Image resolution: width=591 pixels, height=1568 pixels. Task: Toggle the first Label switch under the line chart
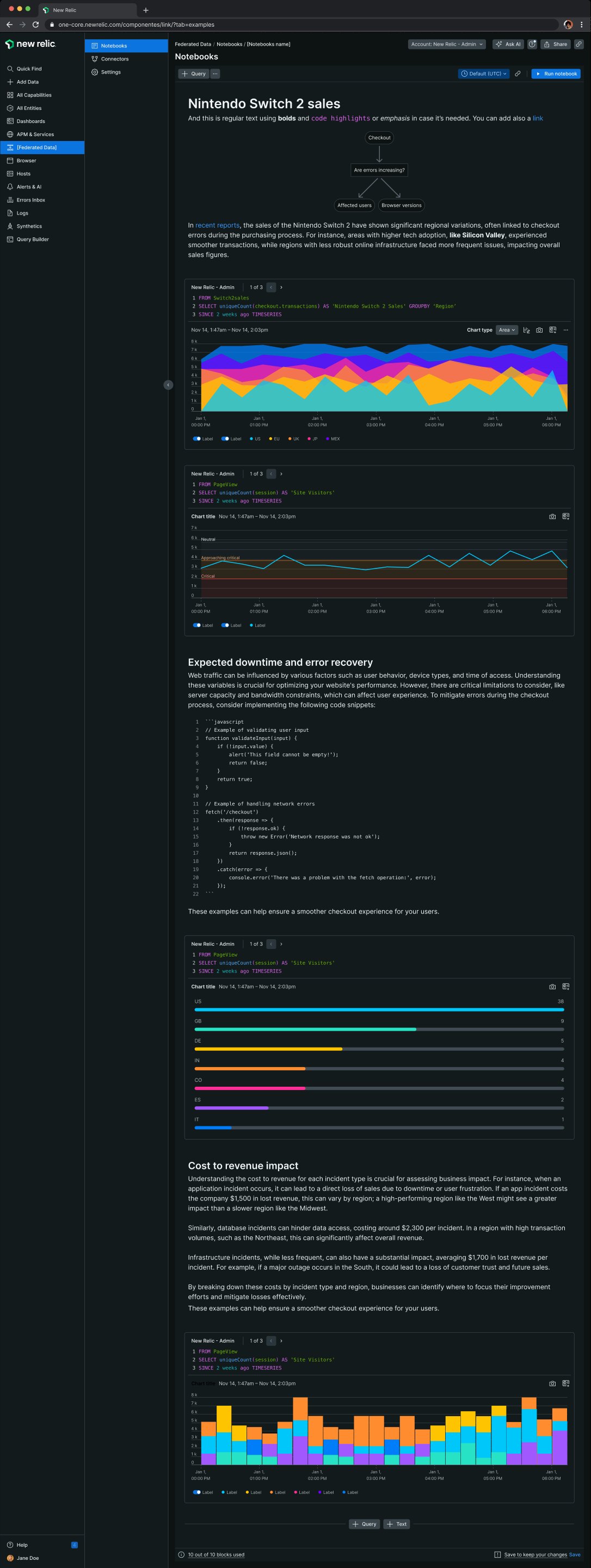pyautogui.click(x=196, y=624)
